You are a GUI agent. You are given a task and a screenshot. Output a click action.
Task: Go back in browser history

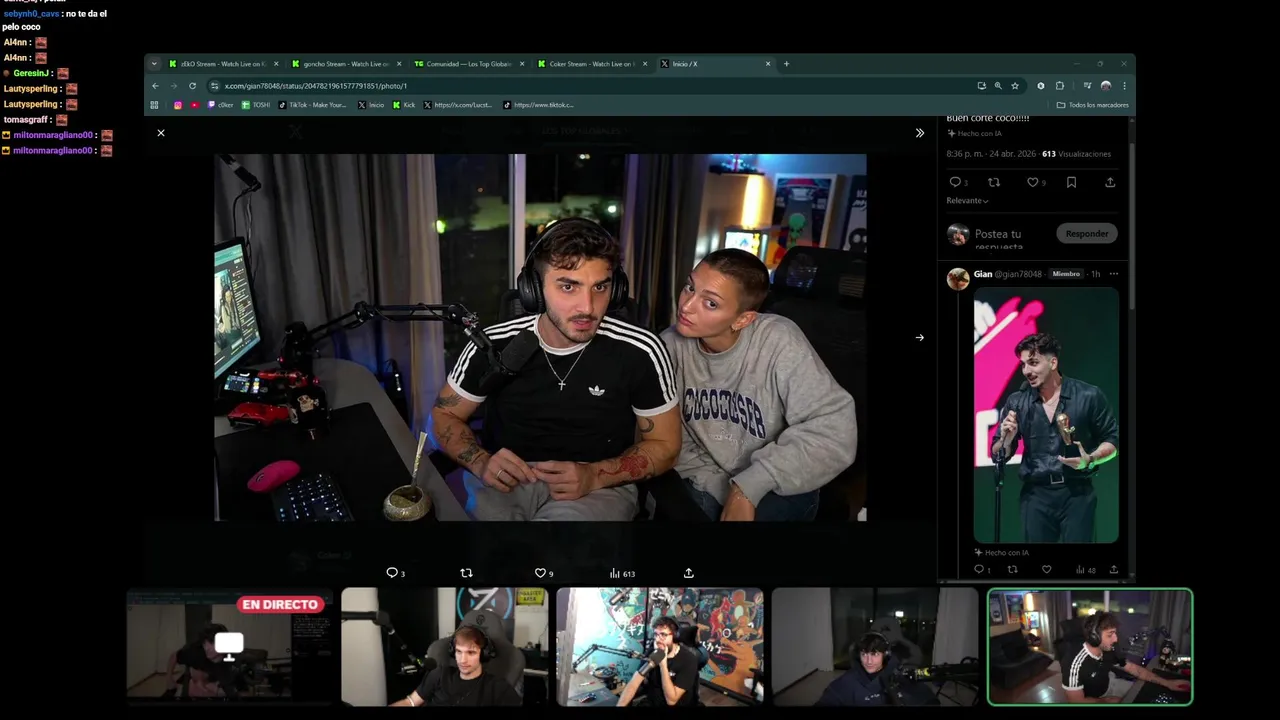click(155, 86)
